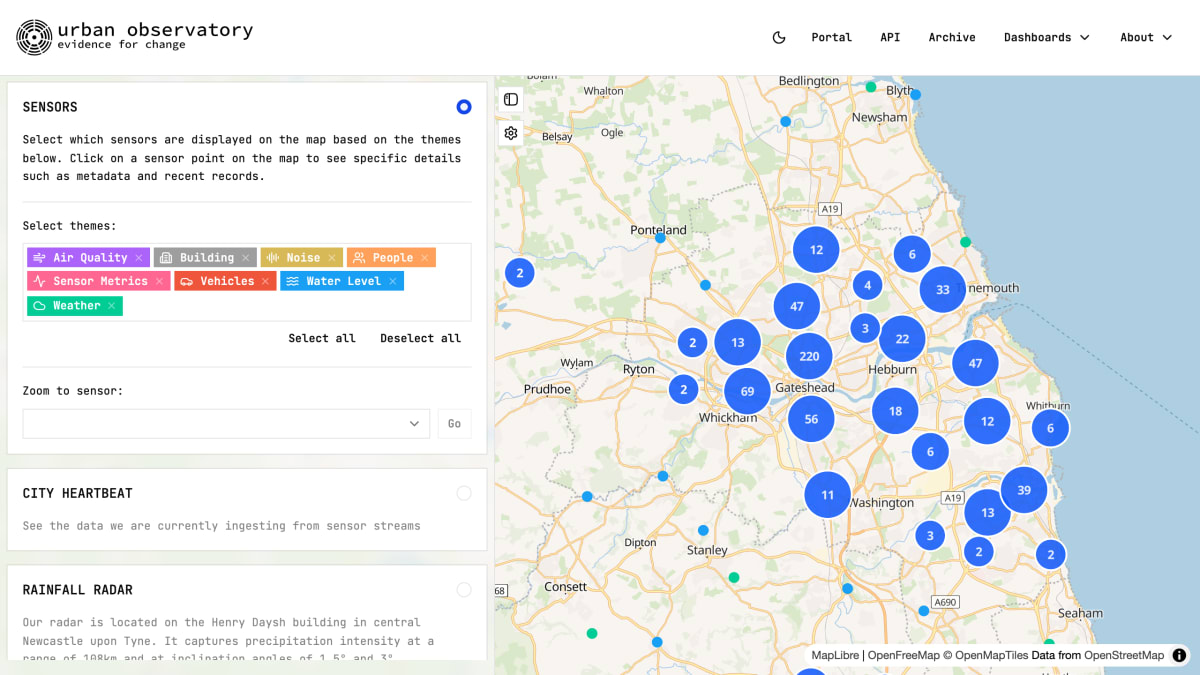This screenshot has height=675, width=1200.
Task: Click the Vehicles theme tag label
Action: pos(227,282)
